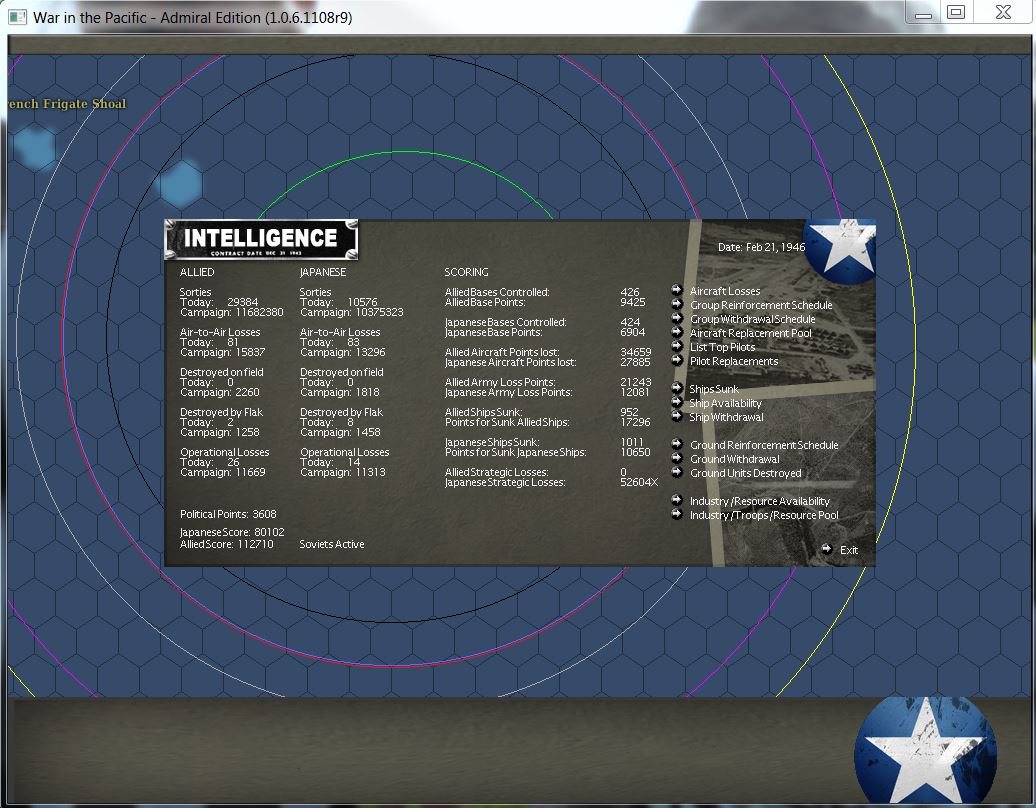1036x808 pixels.
Task: Show the List Top Pilots screen
Action: (722, 348)
